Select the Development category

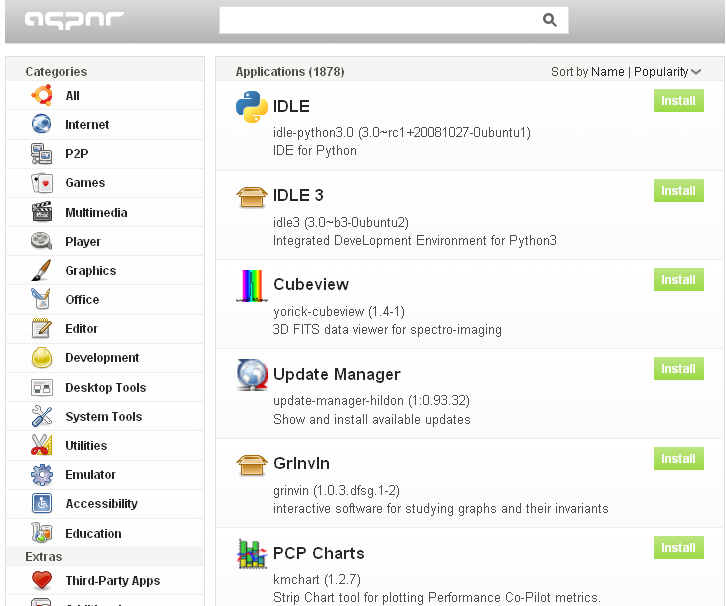click(105, 358)
